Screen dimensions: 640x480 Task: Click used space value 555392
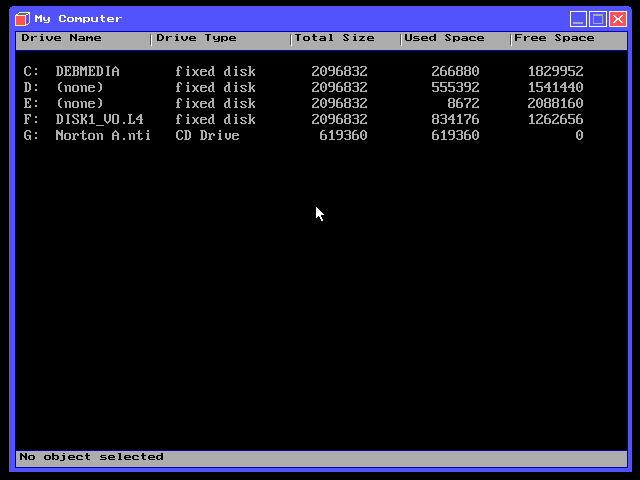tap(455, 87)
